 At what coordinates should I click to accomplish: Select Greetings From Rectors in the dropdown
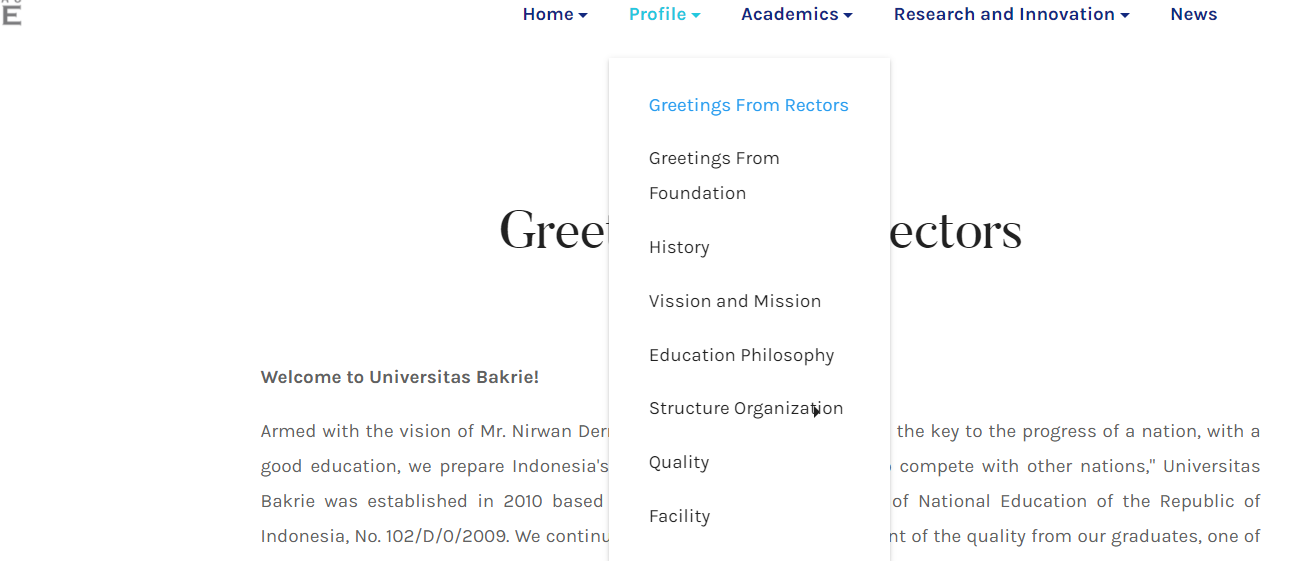click(748, 105)
